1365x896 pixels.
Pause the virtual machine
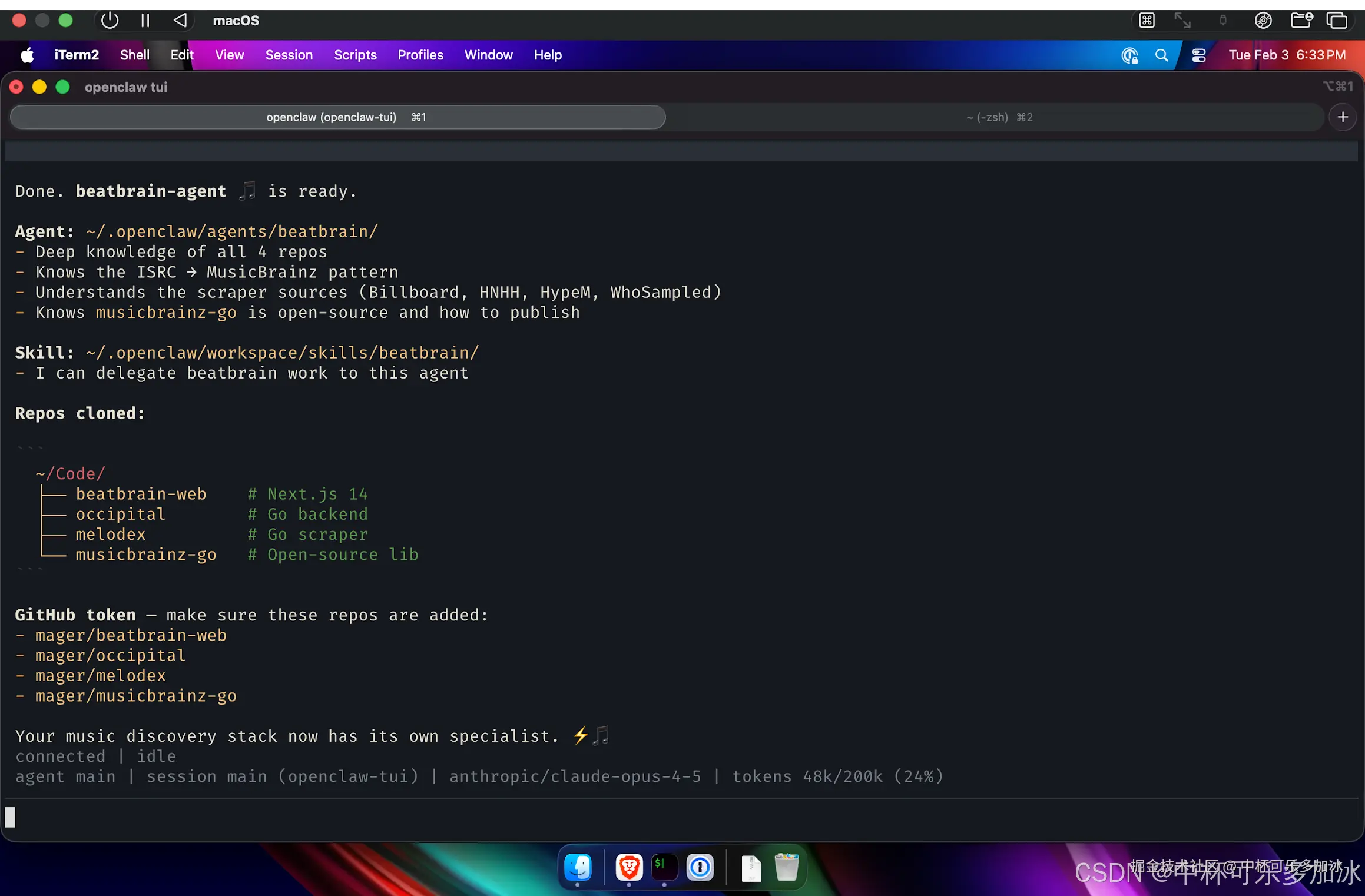(x=145, y=21)
